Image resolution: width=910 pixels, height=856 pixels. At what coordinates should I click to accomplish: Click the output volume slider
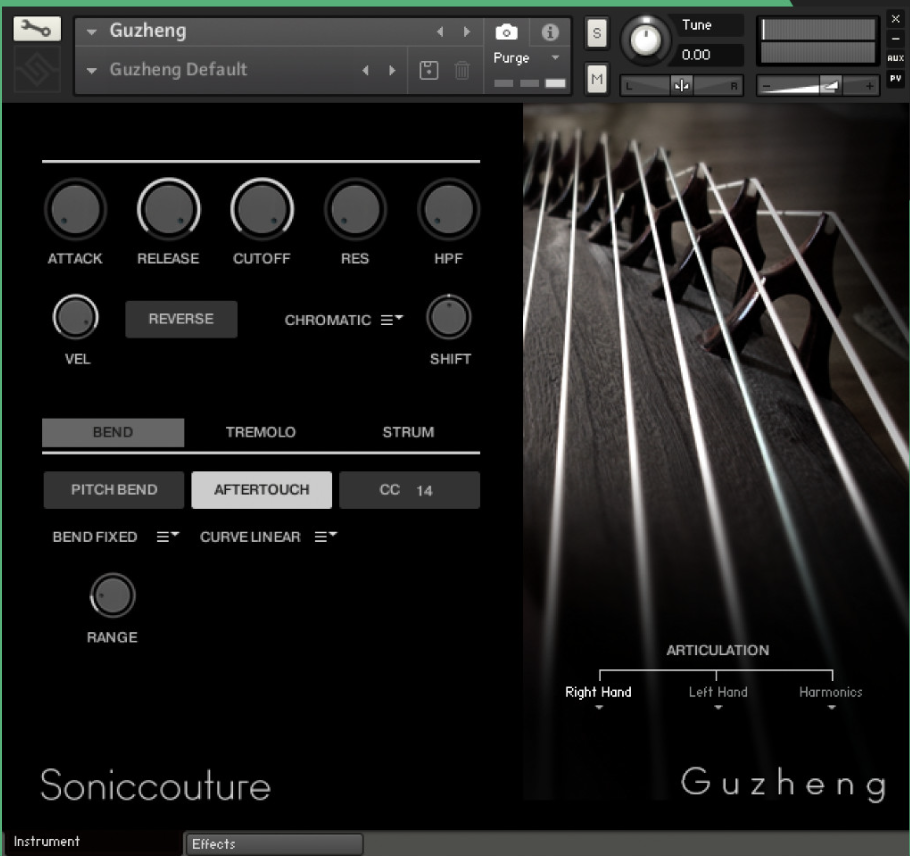pyautogui.click(x=817, y=86)
